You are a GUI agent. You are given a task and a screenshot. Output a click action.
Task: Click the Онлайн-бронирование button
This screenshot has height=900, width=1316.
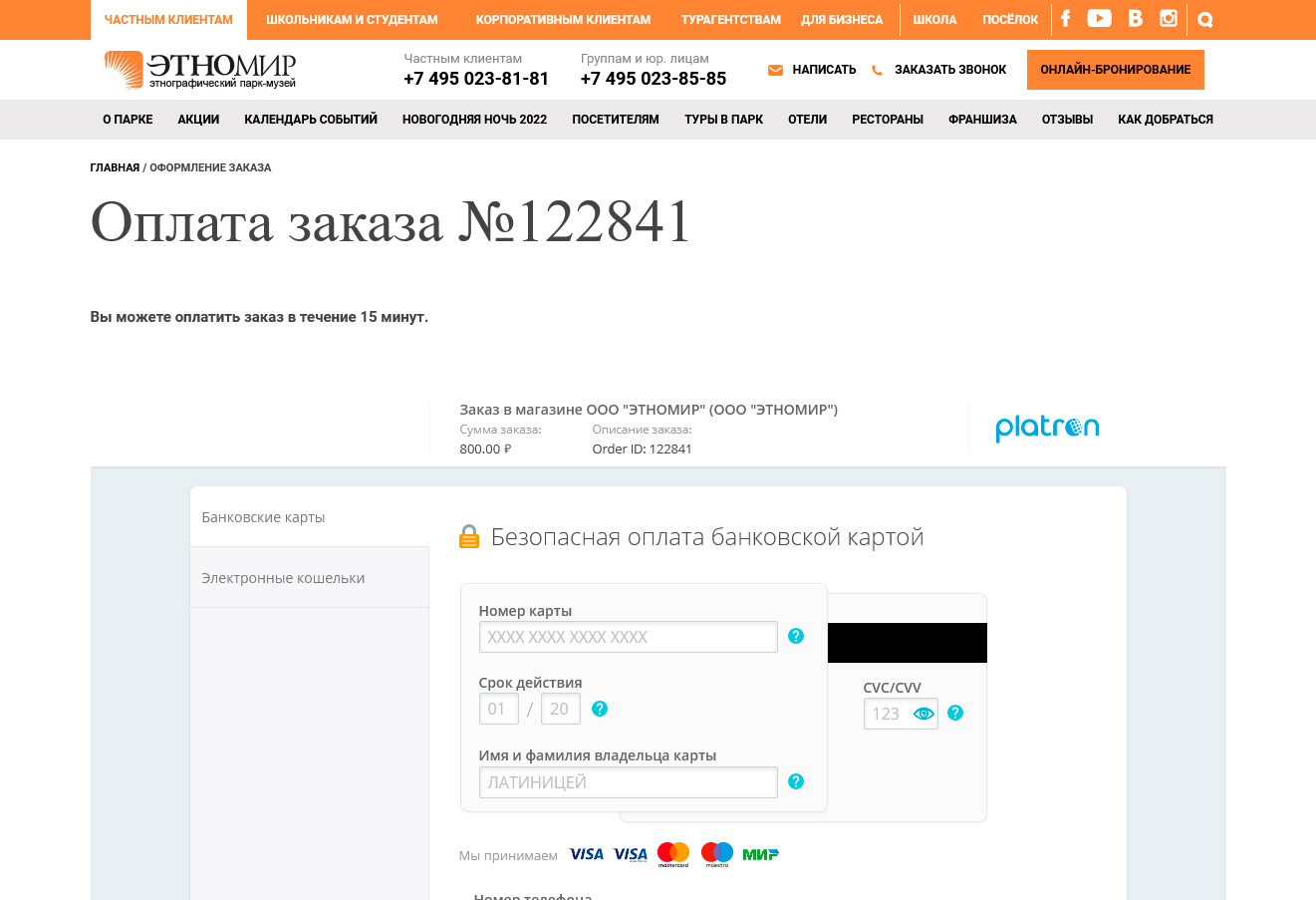(1116, 70)
